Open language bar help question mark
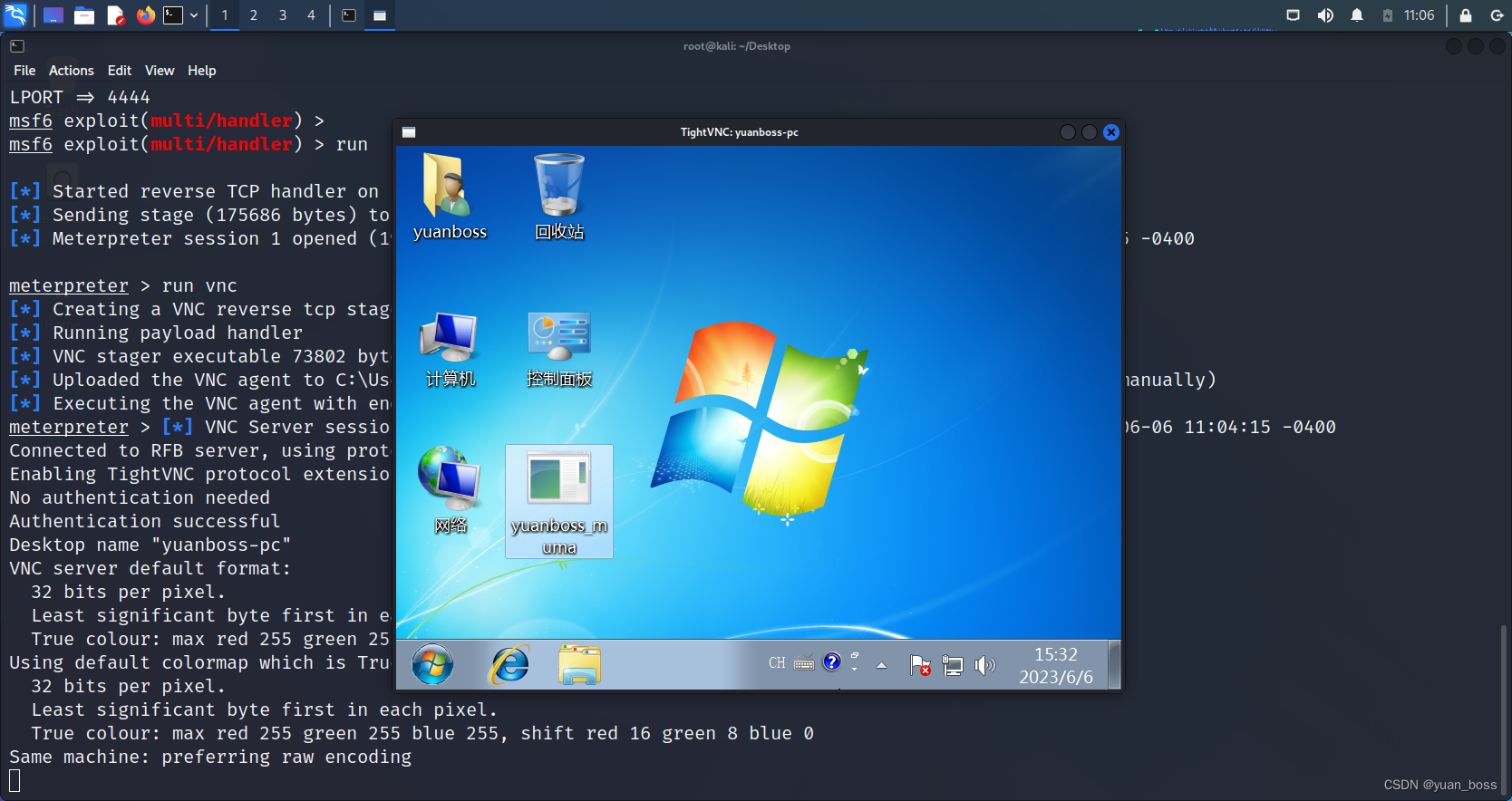Viewport: 1512px width, 801px height. (x=832, y=662)
